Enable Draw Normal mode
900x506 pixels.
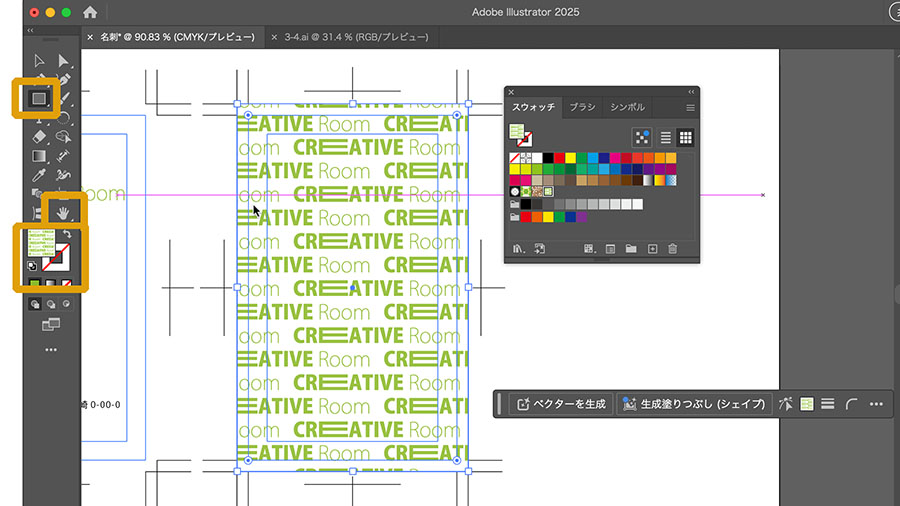coord(35,304)
